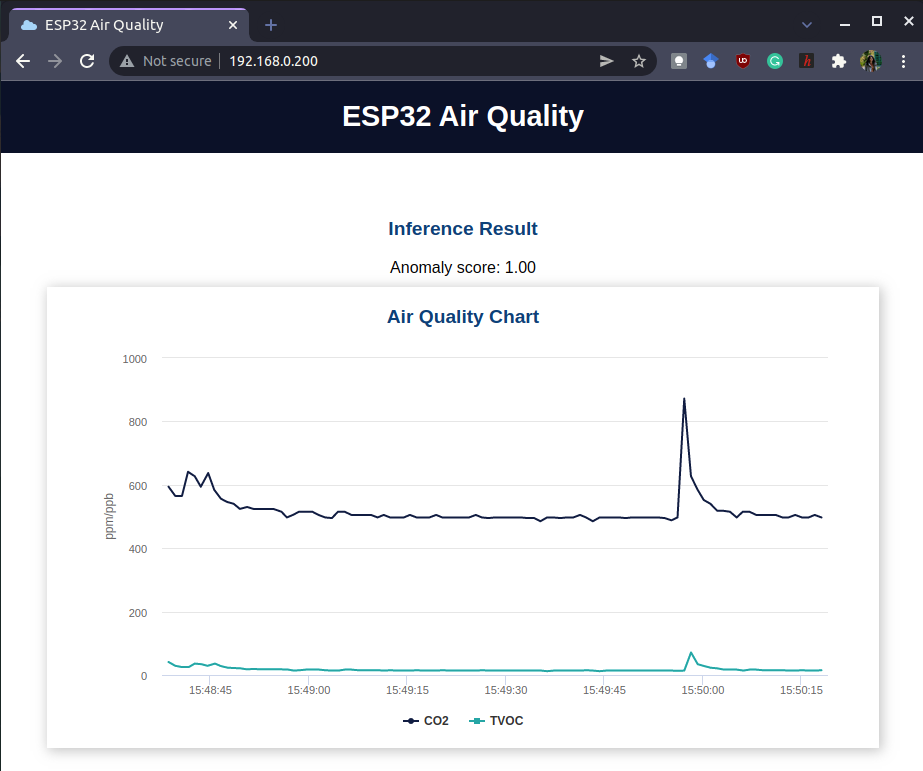Viewport: 923px width, 771px height.
Task: Open the Extensions puzzle piece menu
Action: (x=839, y=61)
